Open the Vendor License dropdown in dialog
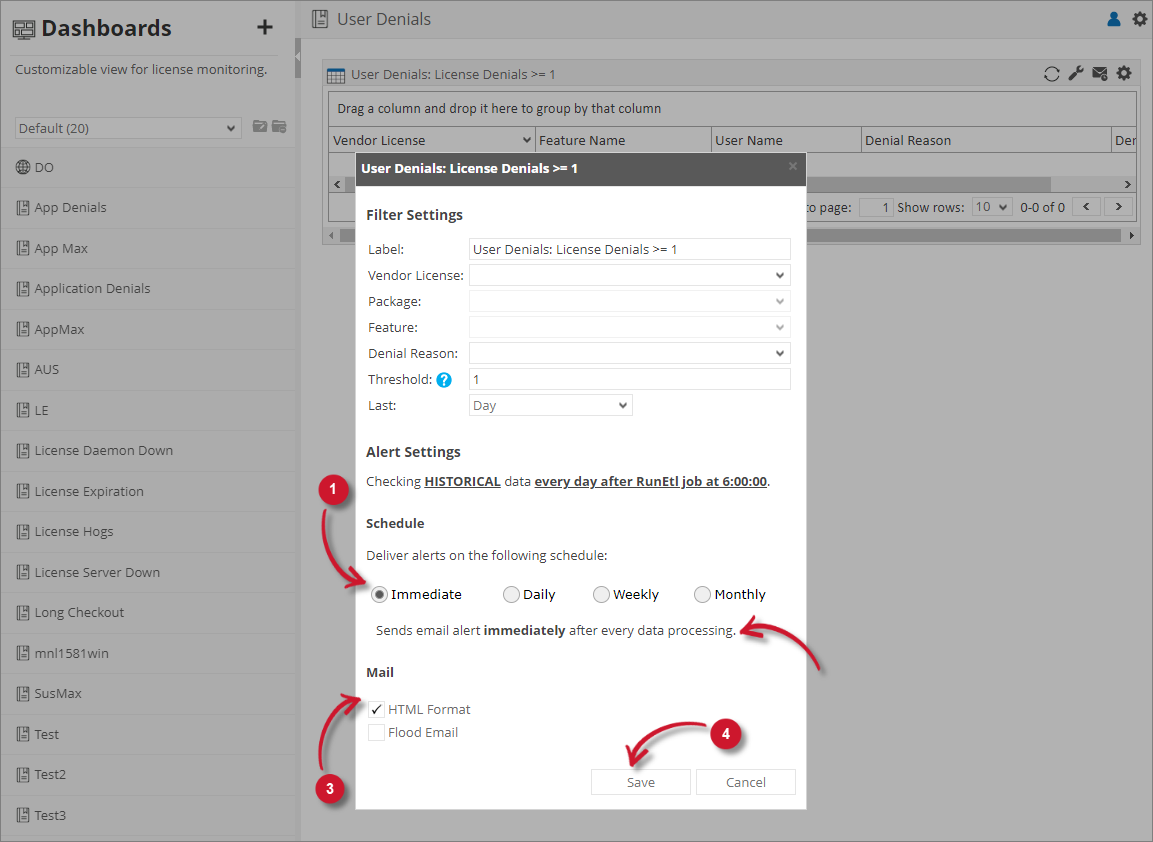The image size is (1153, 842). click(629, 275)
